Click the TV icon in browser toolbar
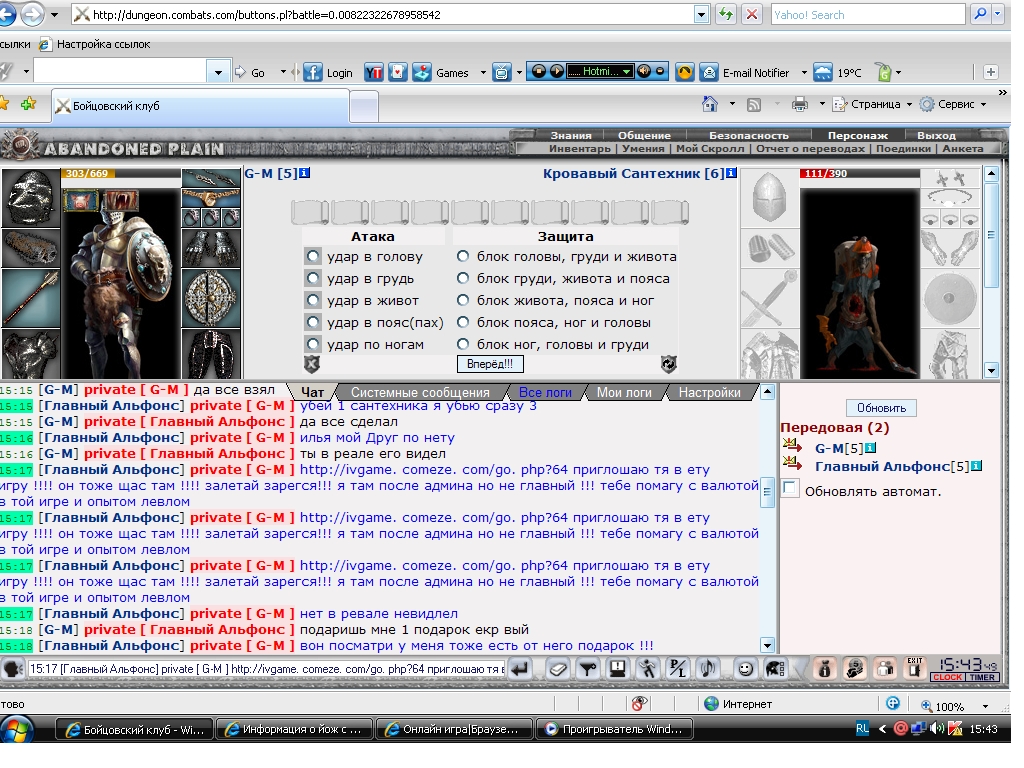Image resolution: width=1024 pixels, height=768 pixels. pyautogui.click(x=502, y=72)
